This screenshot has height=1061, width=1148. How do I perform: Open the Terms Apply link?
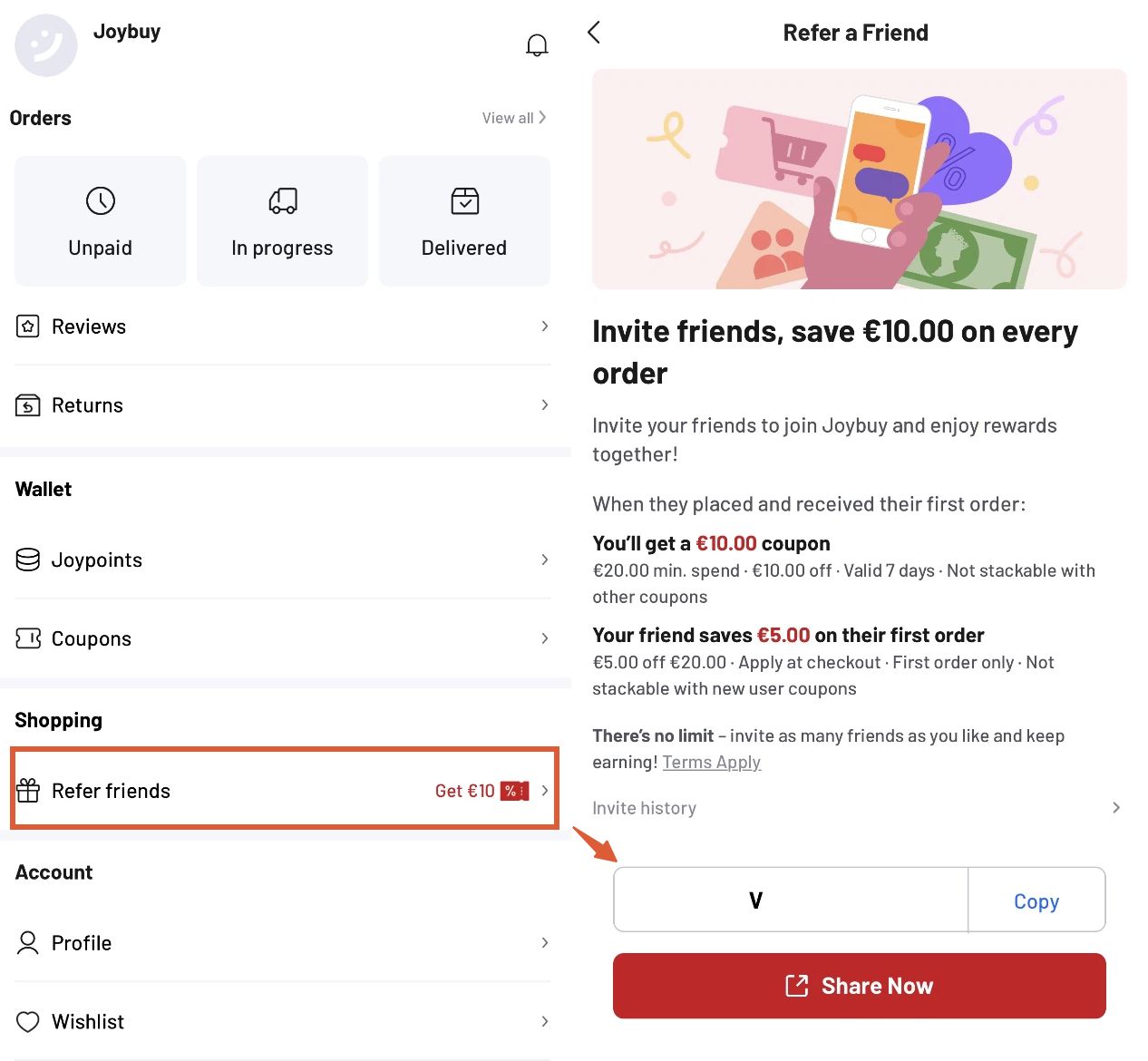coord(712,762)
